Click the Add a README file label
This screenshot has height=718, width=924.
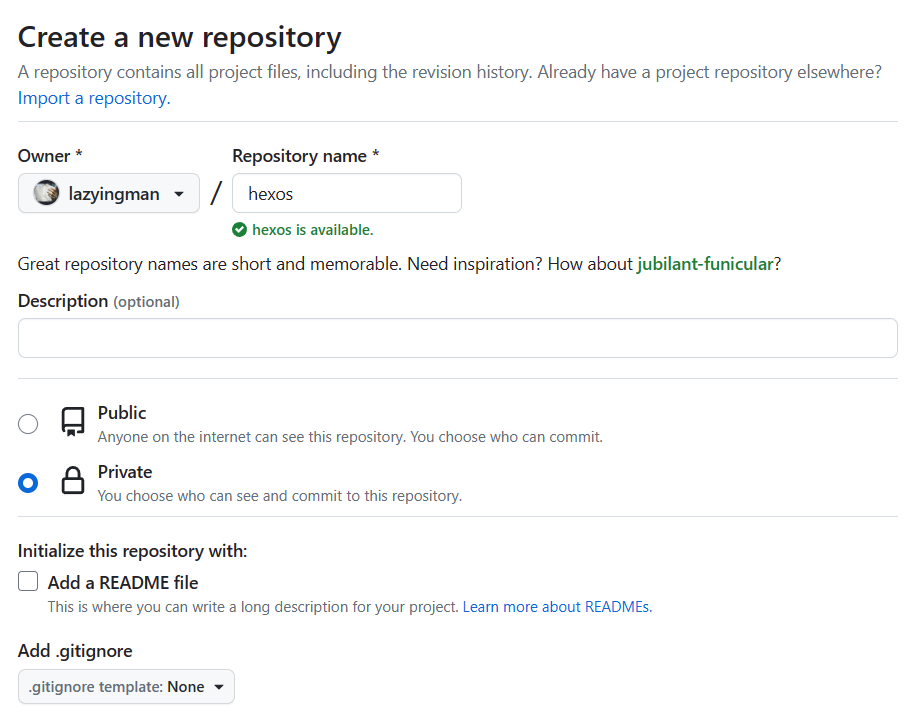[123, 582]
